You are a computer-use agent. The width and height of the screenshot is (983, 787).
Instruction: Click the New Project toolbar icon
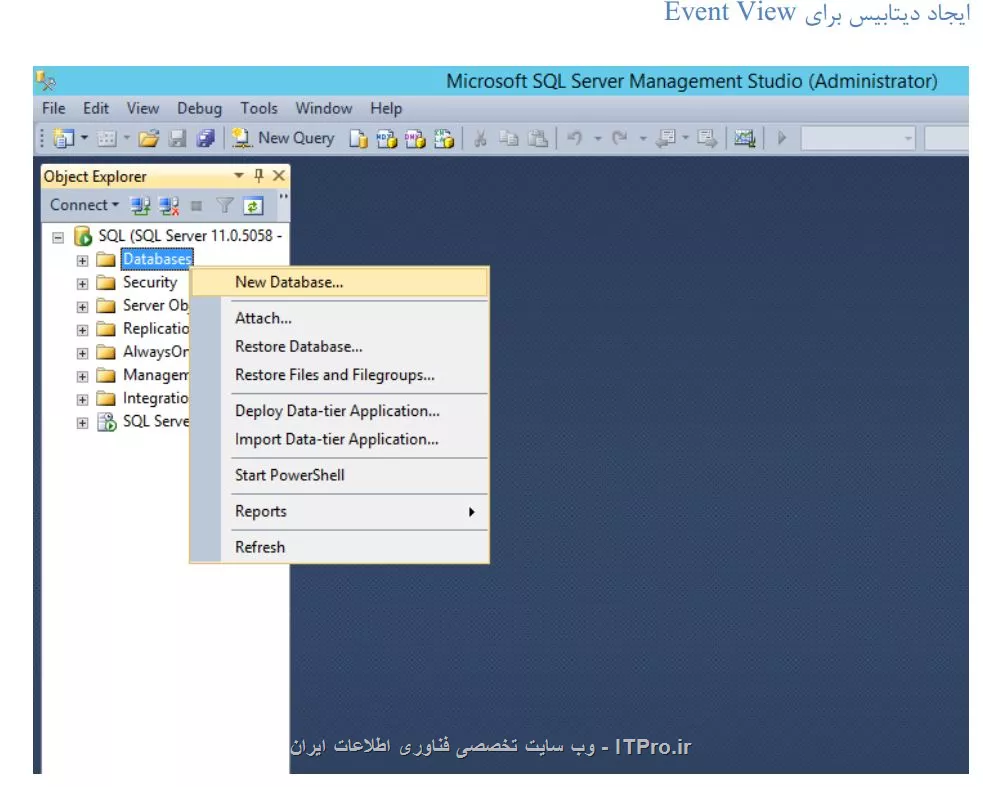63,138
